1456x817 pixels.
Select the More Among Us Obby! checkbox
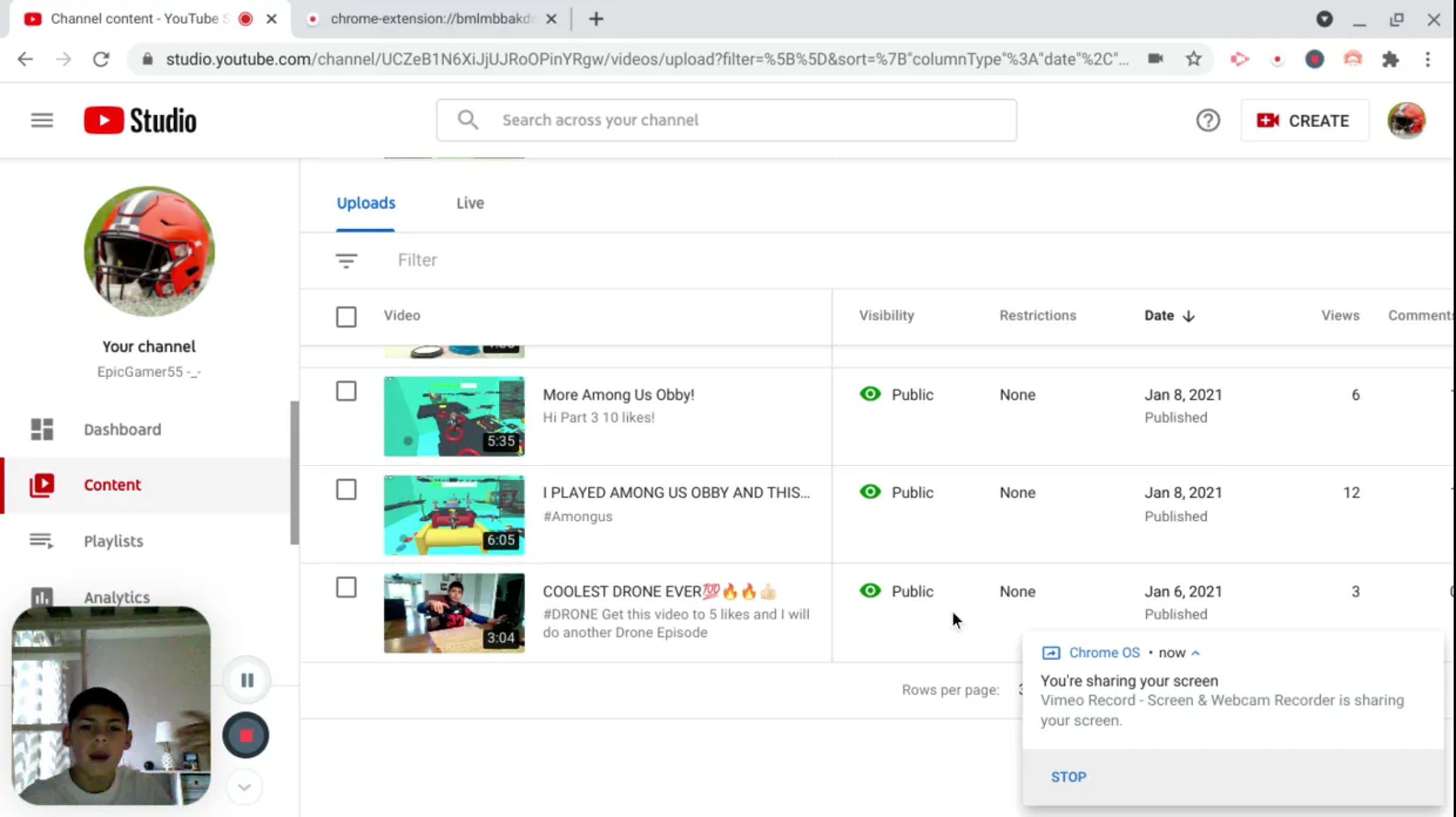[x=346, y=391]
